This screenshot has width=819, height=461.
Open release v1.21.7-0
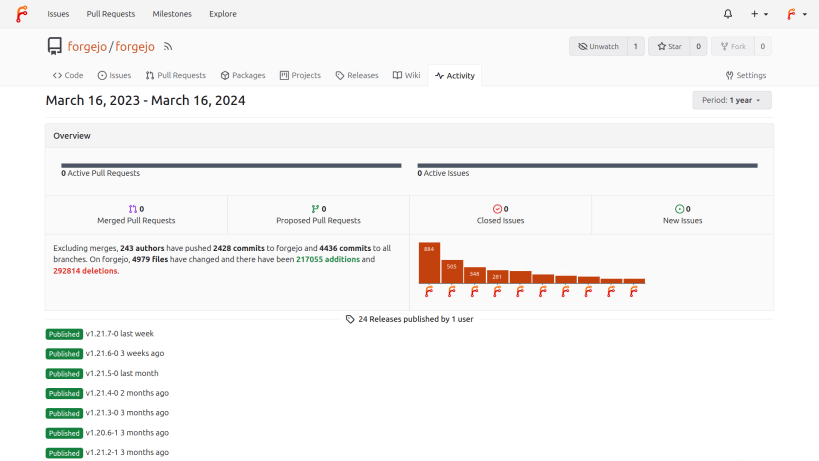pos(102,334)
